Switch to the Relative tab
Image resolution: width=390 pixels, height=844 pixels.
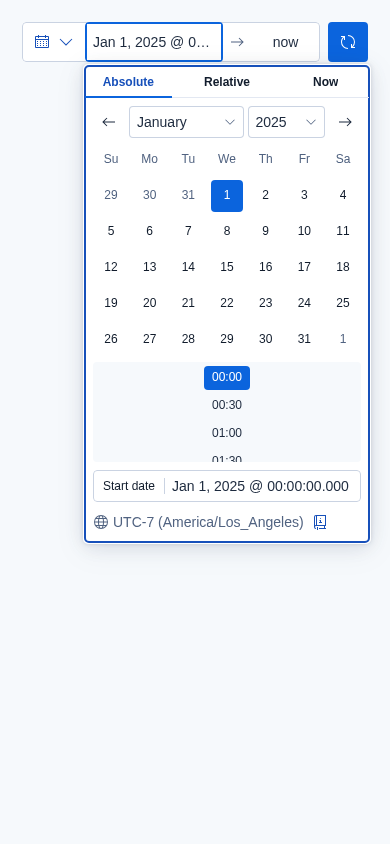coord(227,82)
